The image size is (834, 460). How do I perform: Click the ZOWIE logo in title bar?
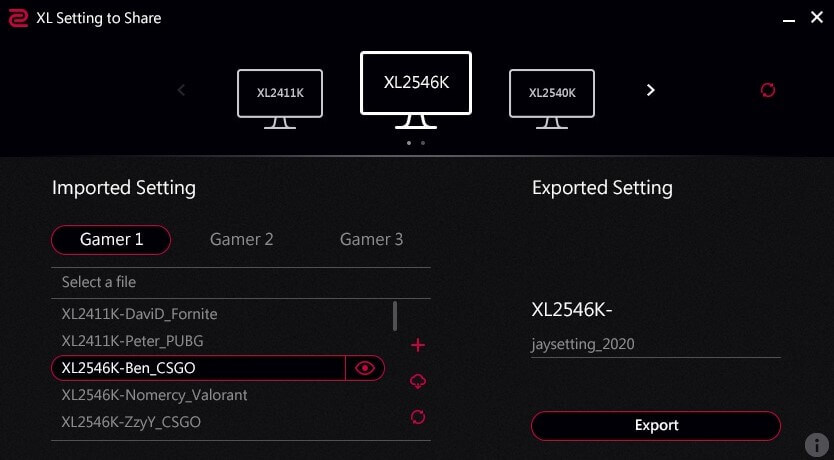point(17,18)
